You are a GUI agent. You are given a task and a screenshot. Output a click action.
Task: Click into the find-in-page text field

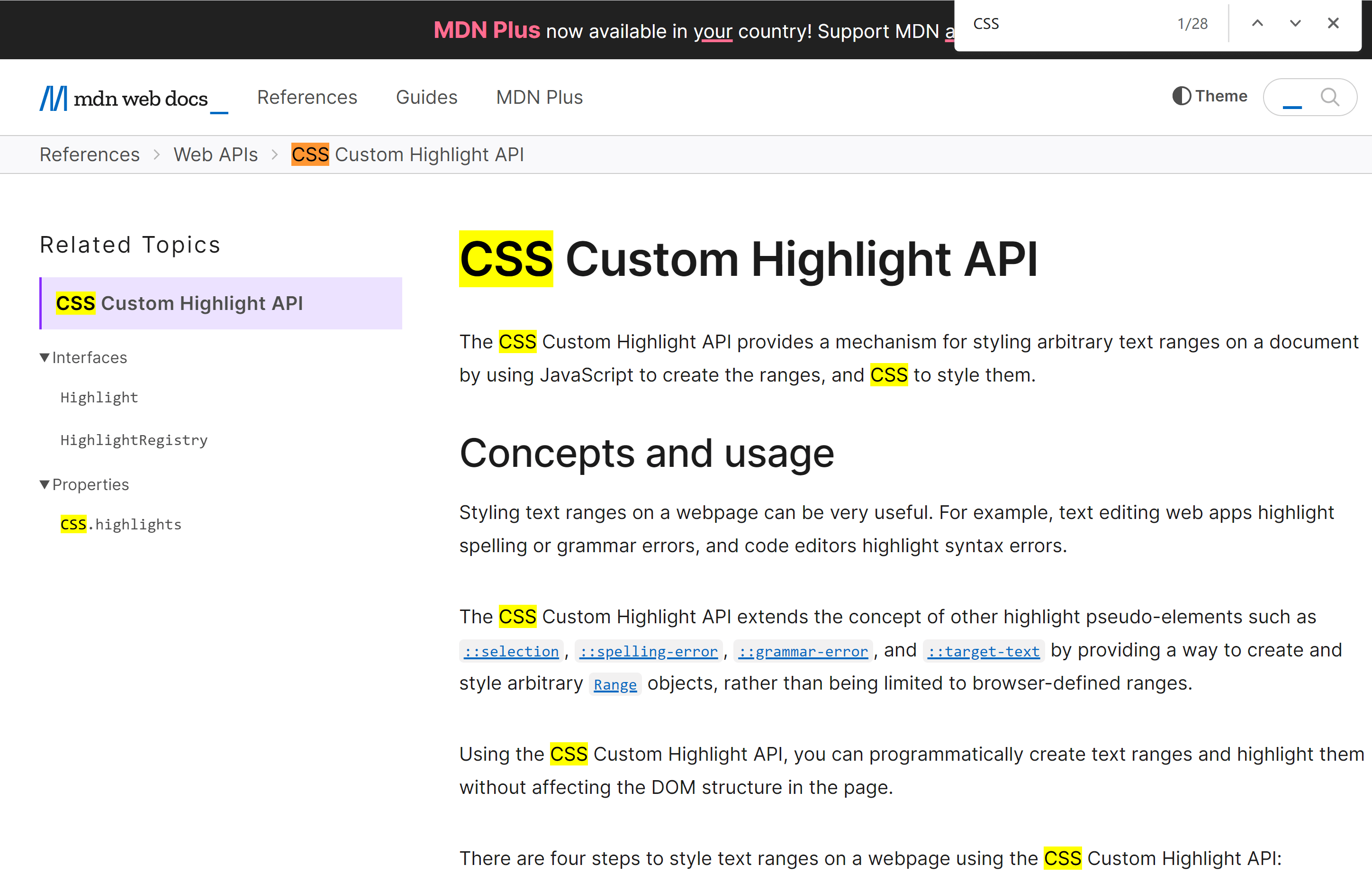click(x=1066, y=24)
